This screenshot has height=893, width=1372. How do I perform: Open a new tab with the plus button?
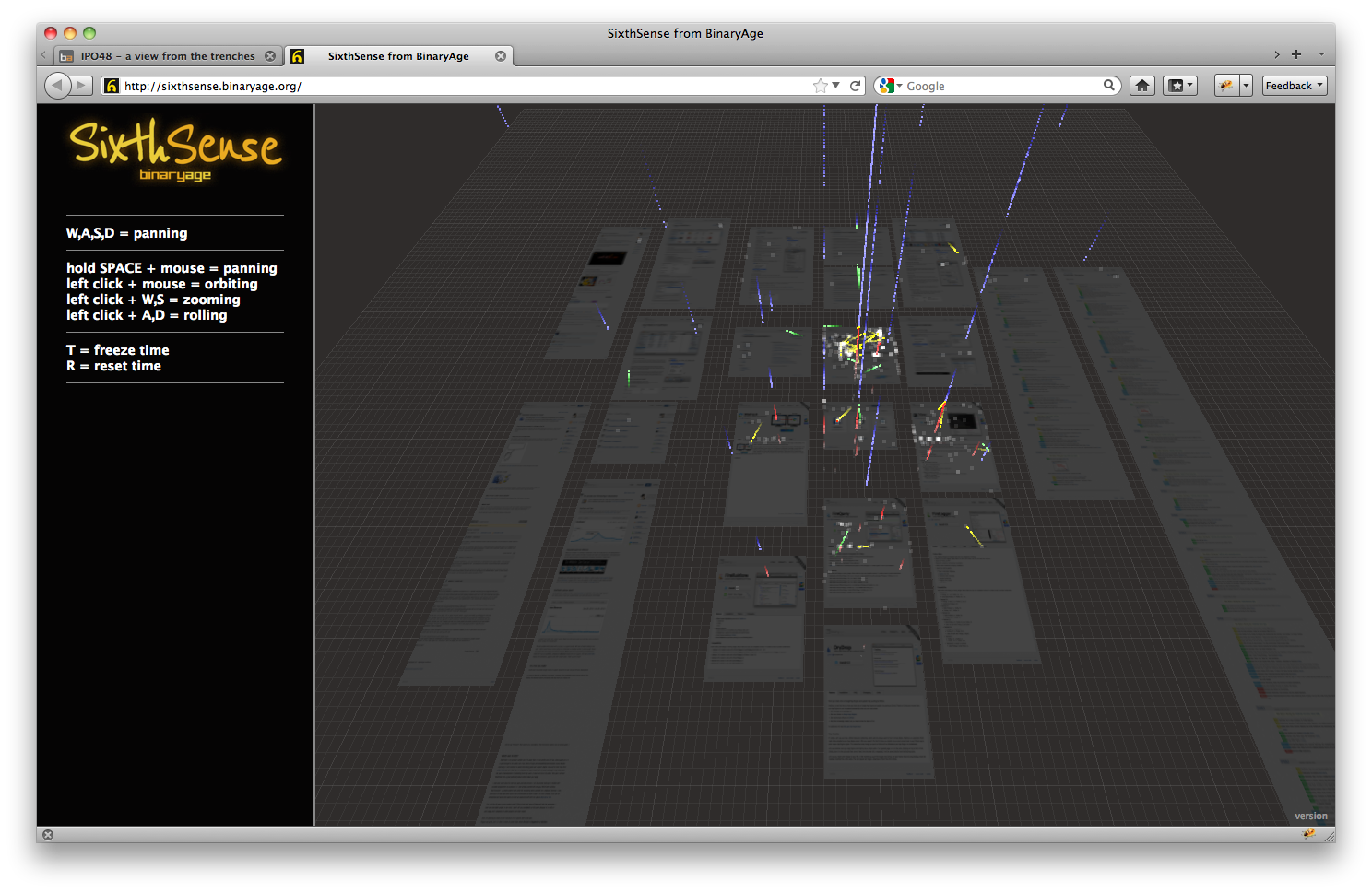(x=1296, y=54)
